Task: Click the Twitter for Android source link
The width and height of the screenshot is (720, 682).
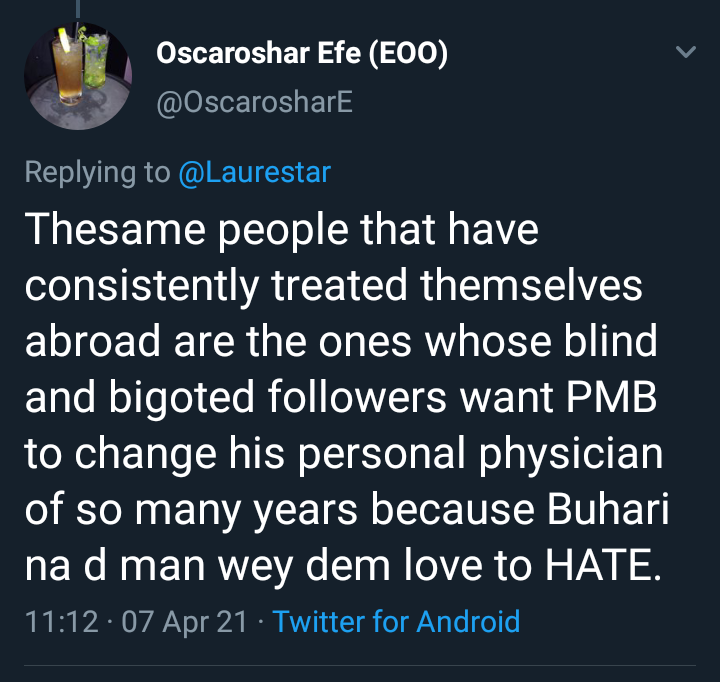Action: point(396,621)
